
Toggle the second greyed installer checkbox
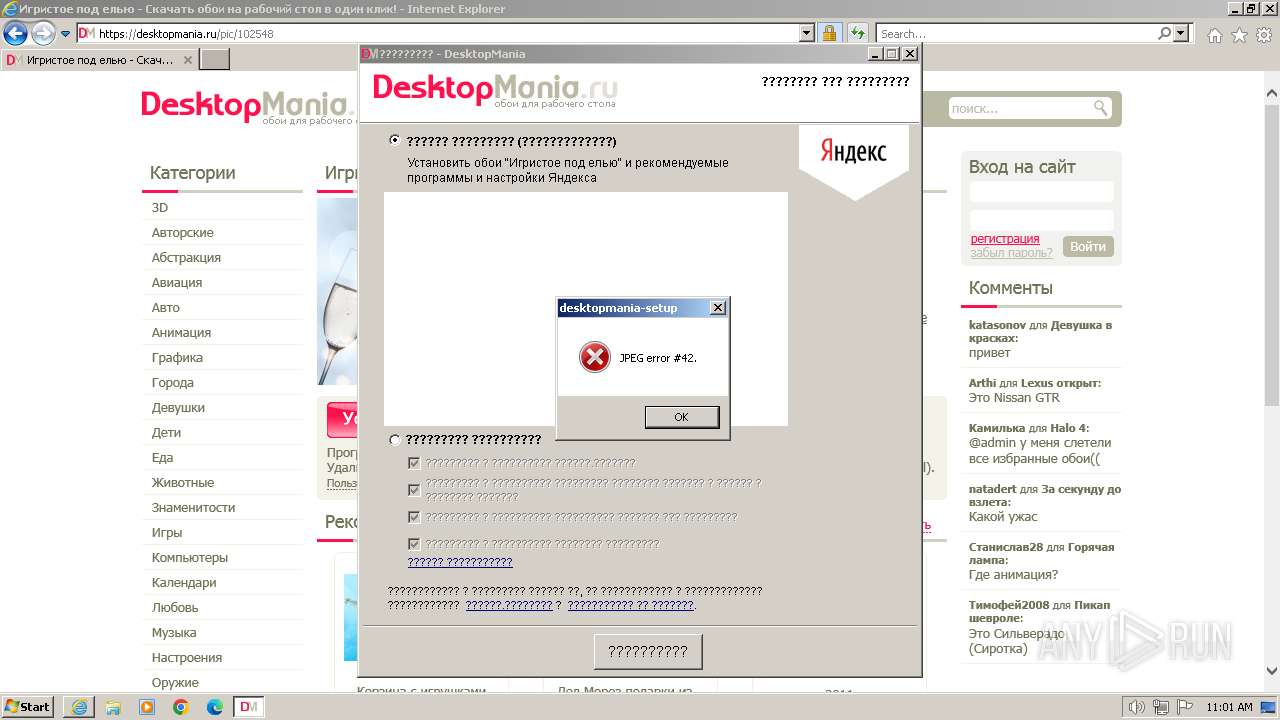(414, 490)
